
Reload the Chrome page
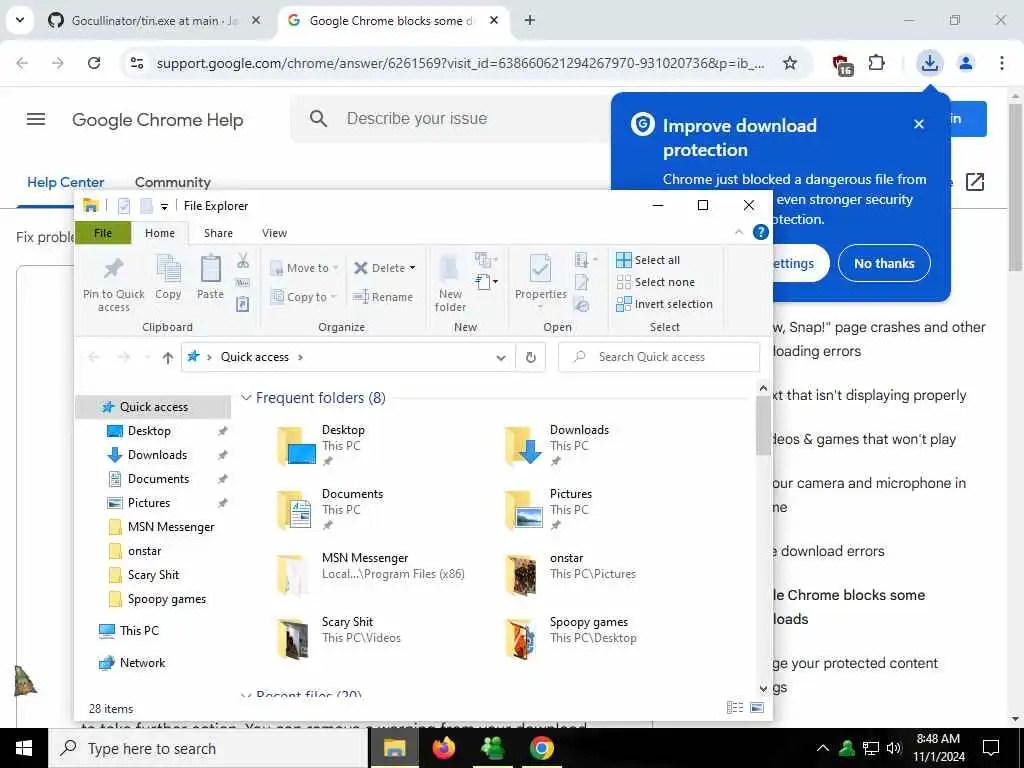(94, 63)
